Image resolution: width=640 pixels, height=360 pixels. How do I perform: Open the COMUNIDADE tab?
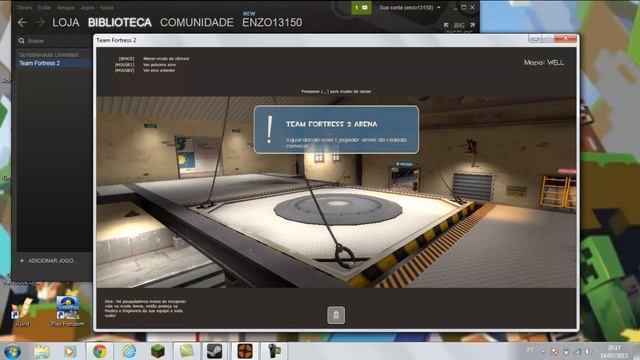[197, 23]
